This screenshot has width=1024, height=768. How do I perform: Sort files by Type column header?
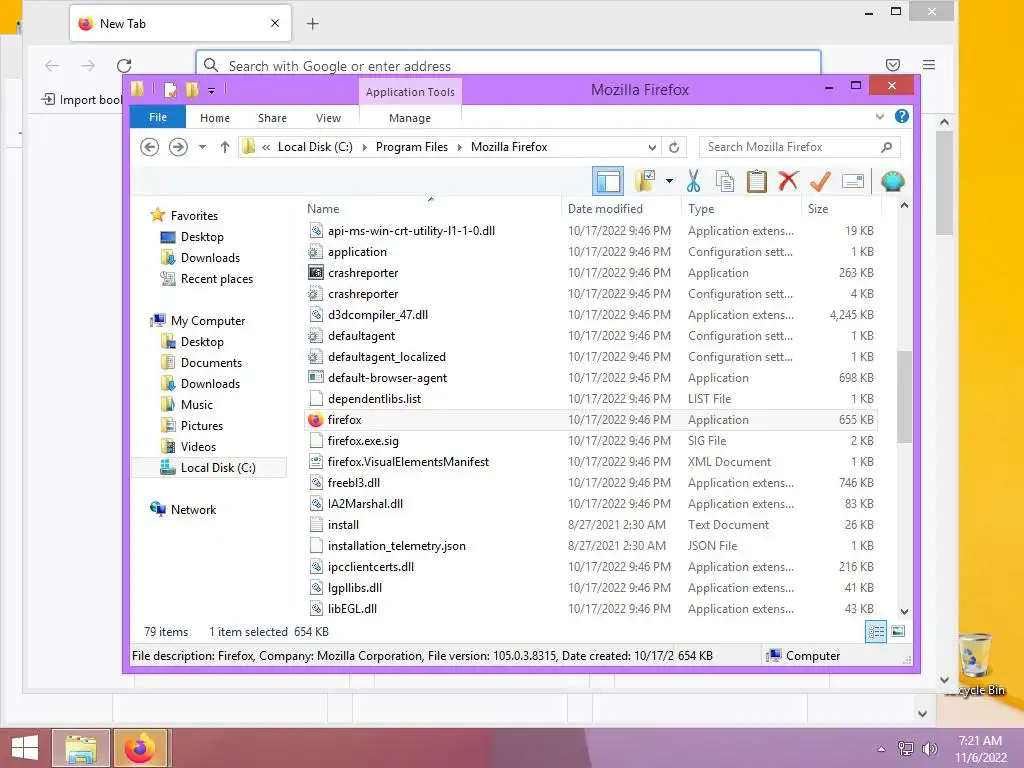[x=741, y=208]
